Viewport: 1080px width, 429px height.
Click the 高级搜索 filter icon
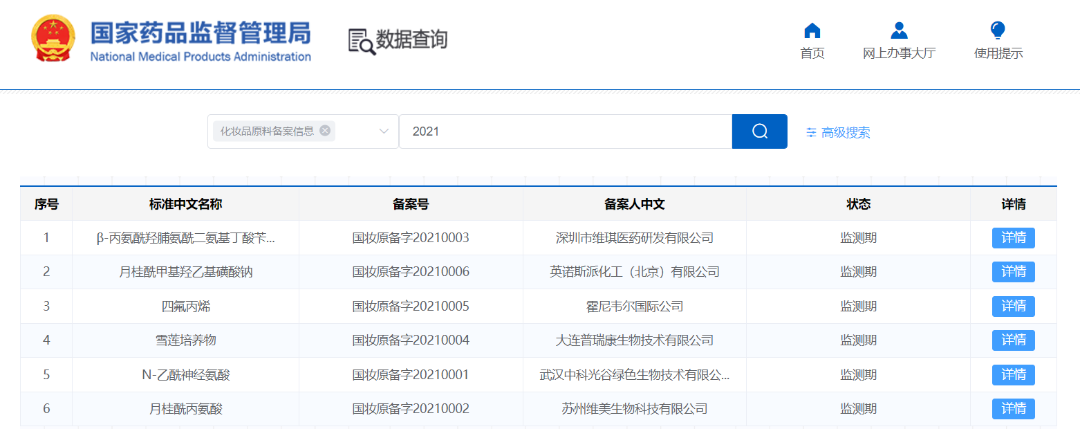[811, 133]
